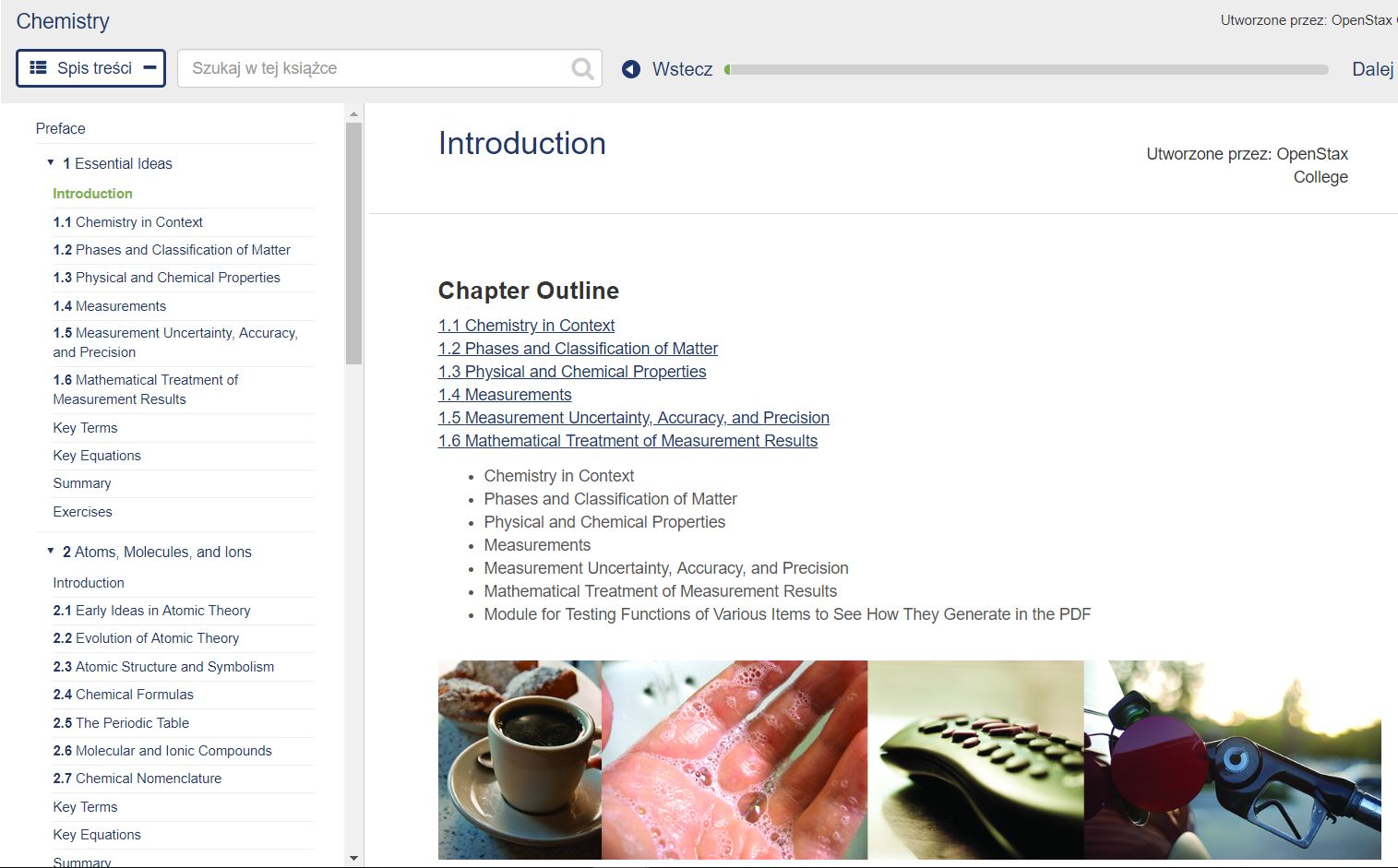This screenshot has width=1398, height=868.
Task: Follow the 1.4 Measurements outline link
Action: (x=505, y=395)
